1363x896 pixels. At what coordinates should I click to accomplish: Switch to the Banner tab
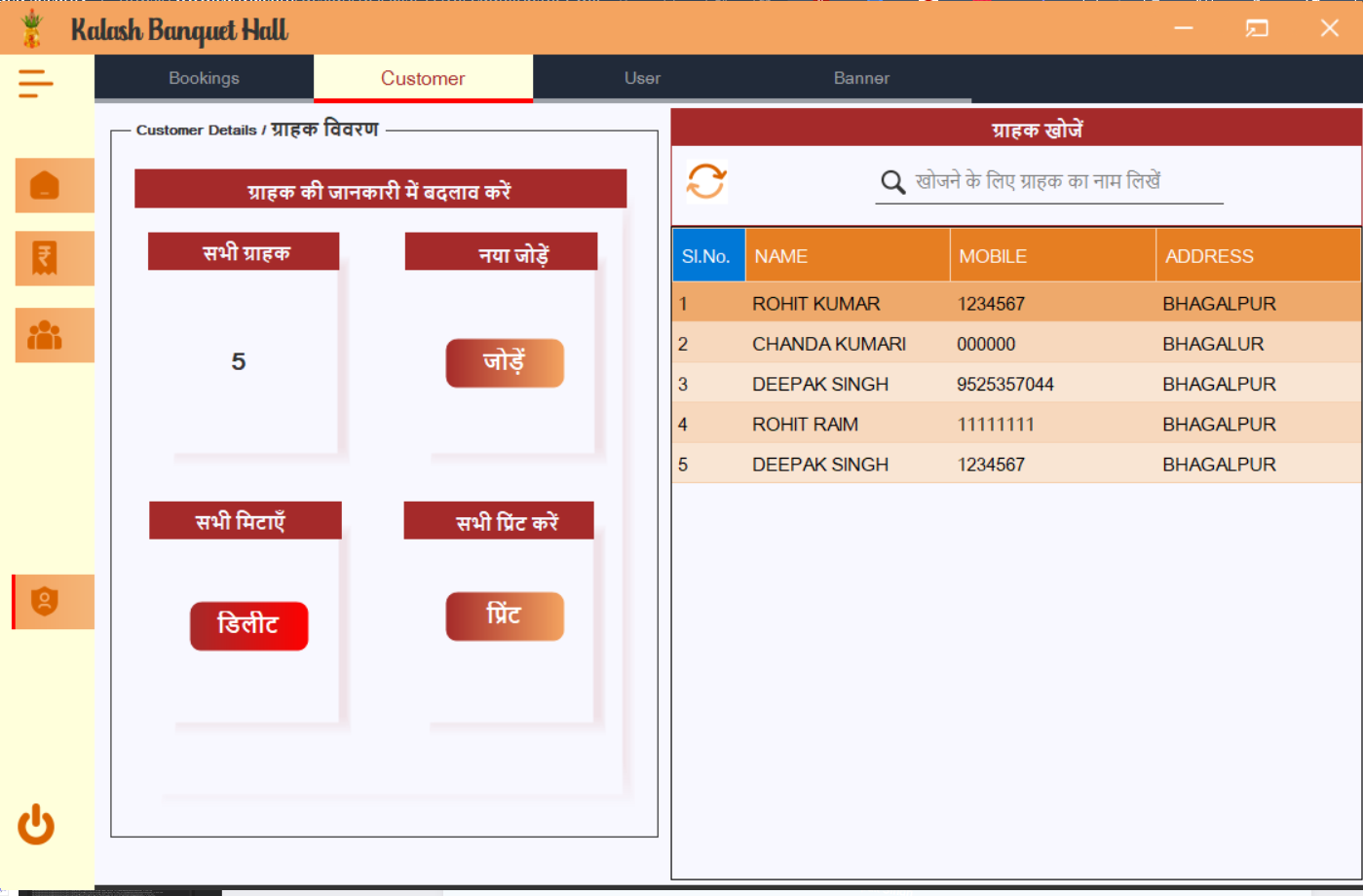[861, 78]
